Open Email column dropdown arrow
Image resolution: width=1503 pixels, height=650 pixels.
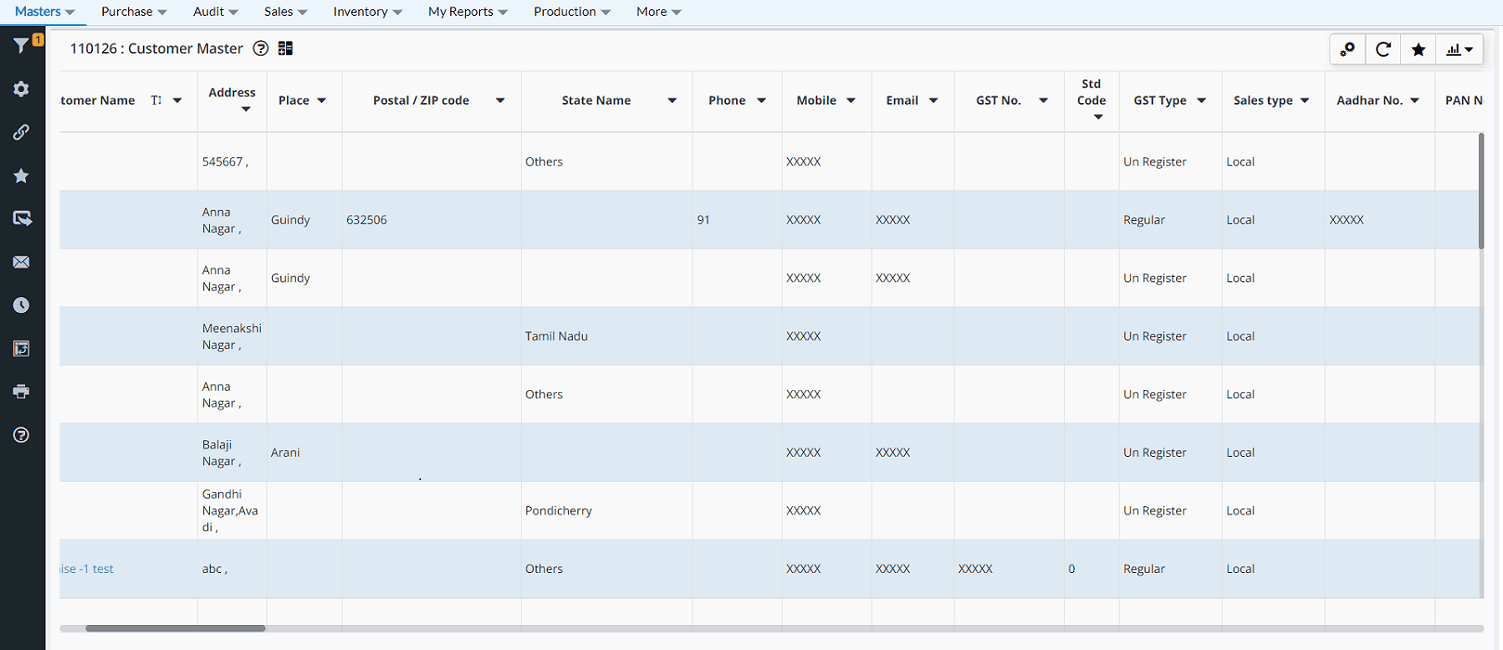pyautogui.click(x=933, y=101)
